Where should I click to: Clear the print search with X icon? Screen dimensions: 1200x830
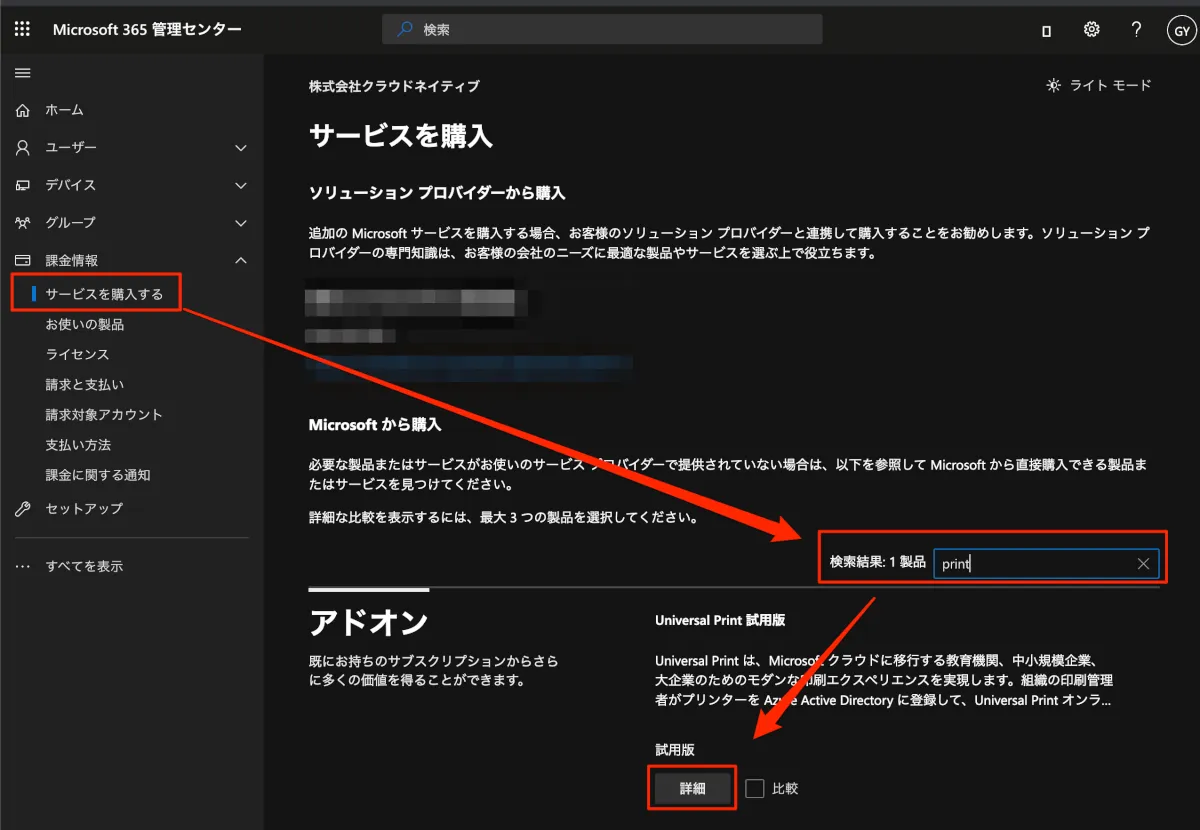point(1143,564)
